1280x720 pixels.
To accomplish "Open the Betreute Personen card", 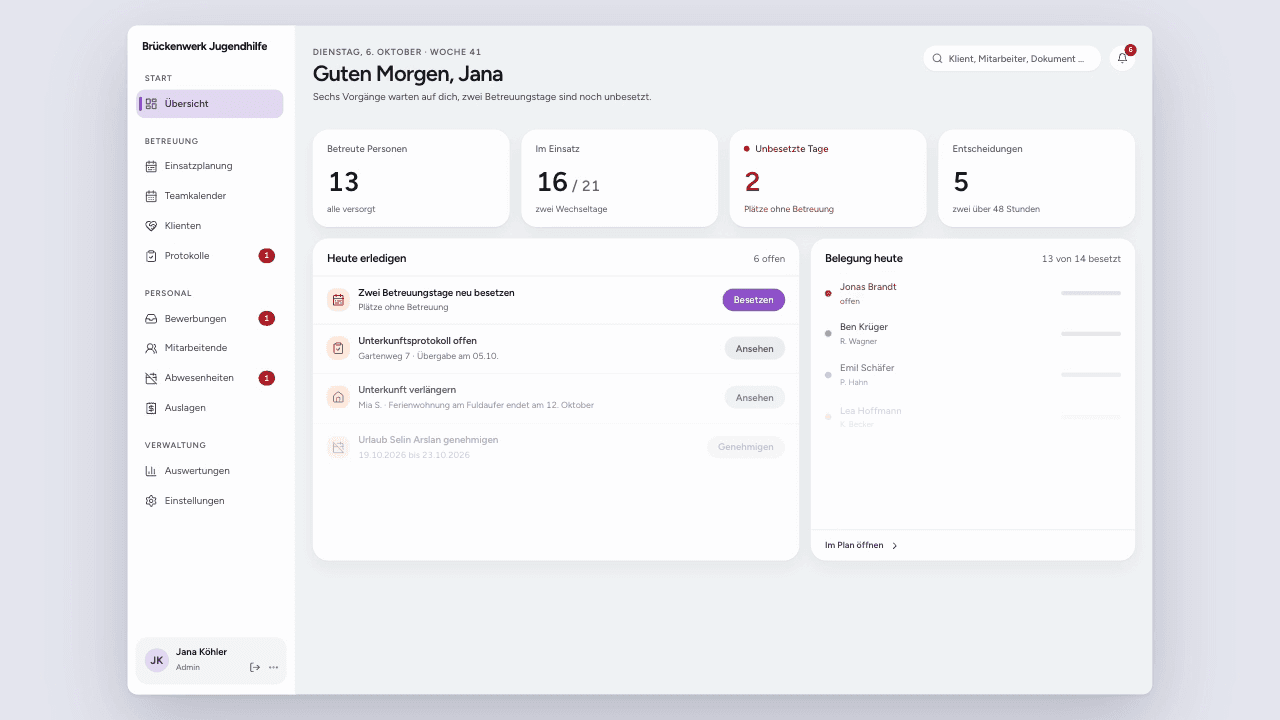I will (411, 178).
